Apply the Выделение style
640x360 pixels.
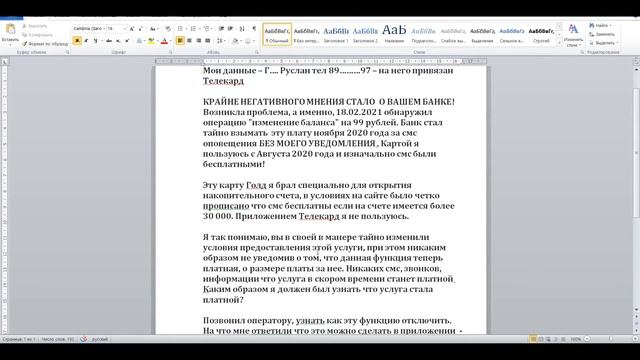[x=482, y=34]
